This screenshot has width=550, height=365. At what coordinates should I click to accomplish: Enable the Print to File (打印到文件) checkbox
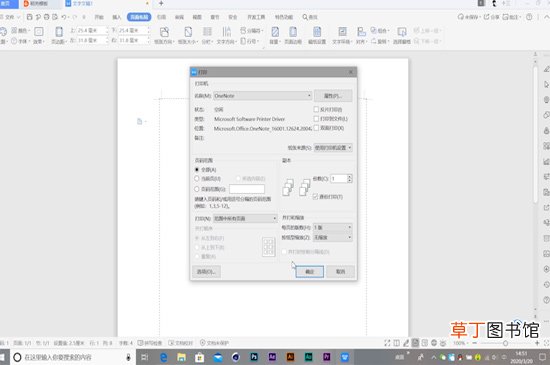point(316,119)
